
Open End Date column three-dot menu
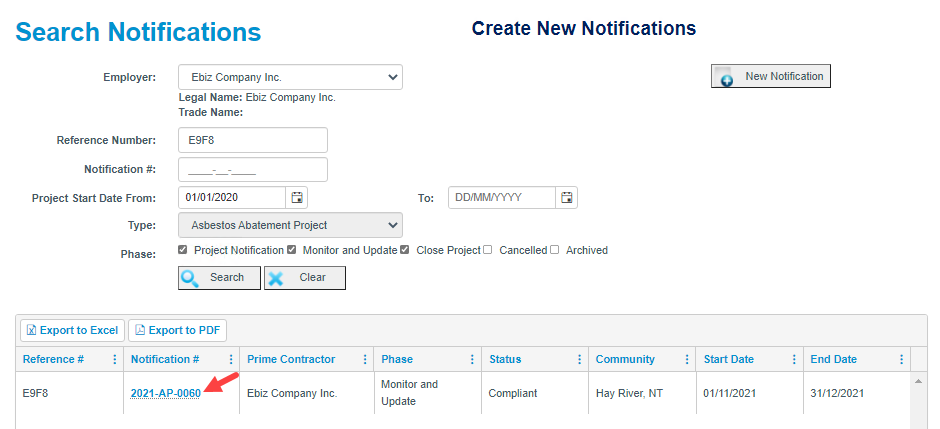pyautogui.click(x=901, y=359)
